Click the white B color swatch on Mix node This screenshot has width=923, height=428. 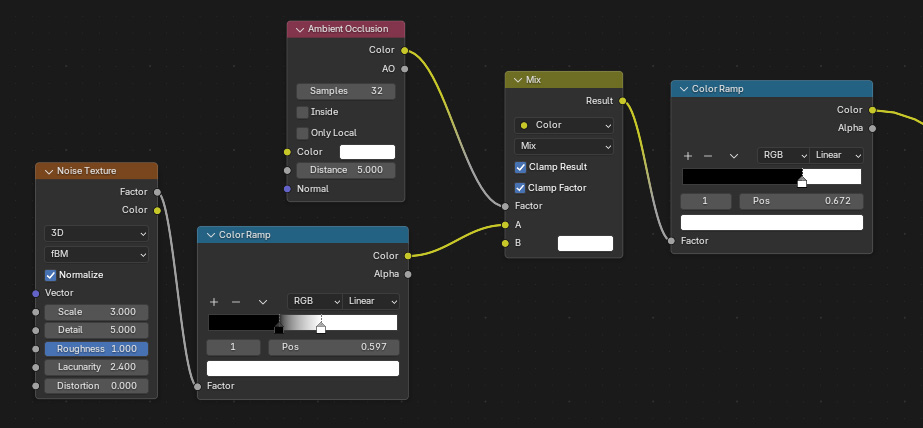point(585,243)
